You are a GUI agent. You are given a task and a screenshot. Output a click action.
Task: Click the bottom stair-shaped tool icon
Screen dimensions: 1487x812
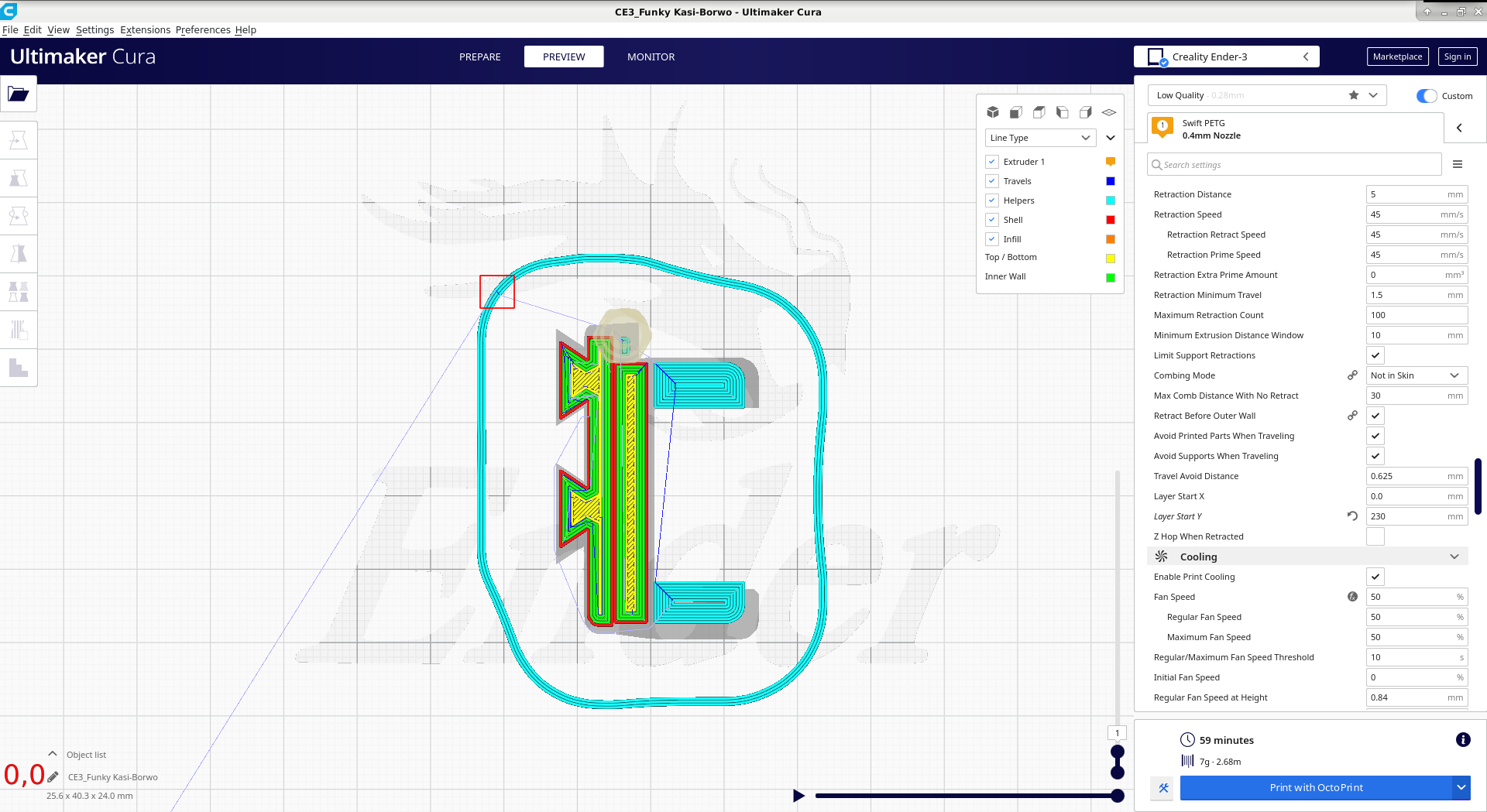click(19, 368)
